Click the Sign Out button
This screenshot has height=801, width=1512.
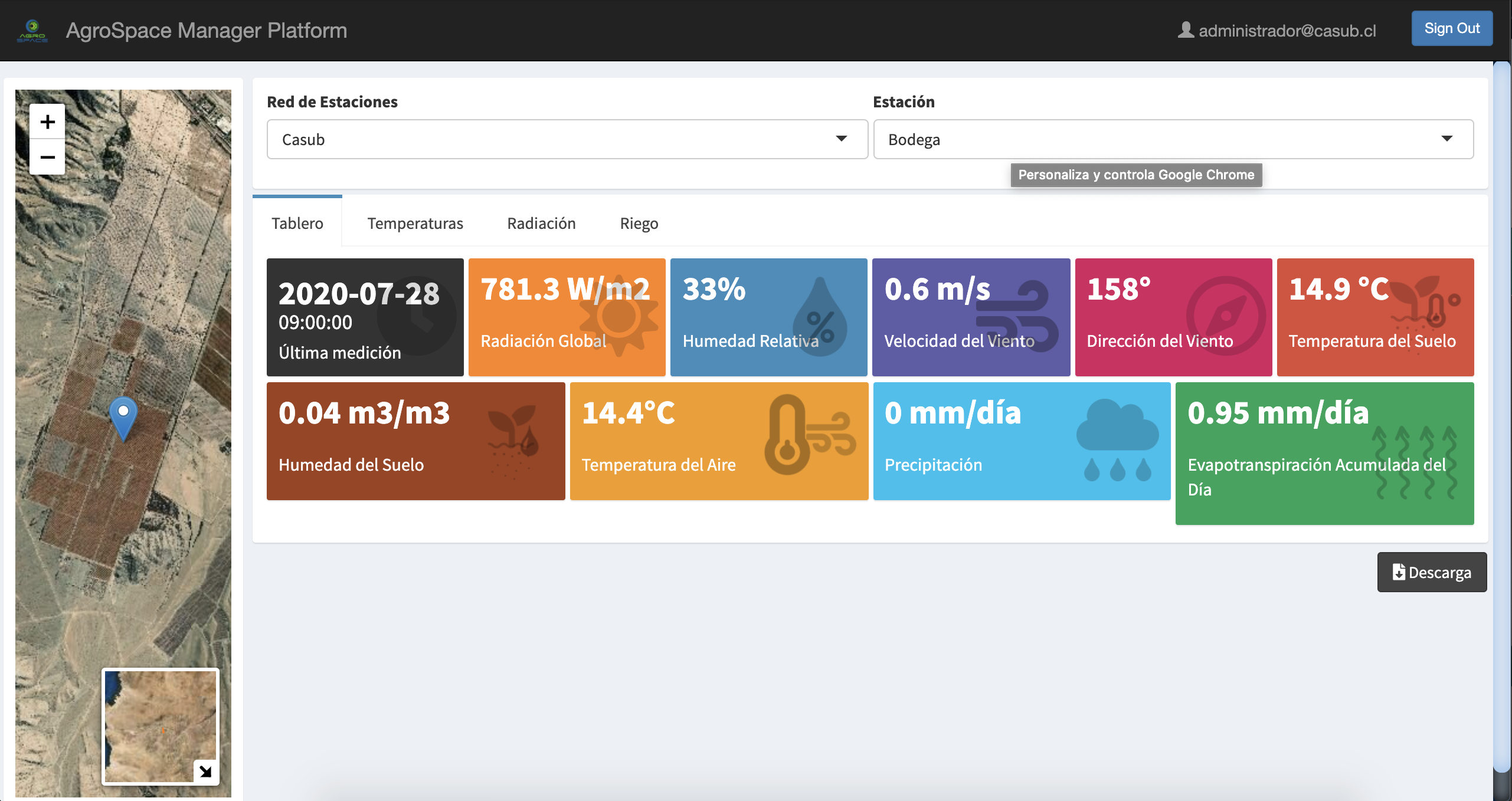[1451, 28]
